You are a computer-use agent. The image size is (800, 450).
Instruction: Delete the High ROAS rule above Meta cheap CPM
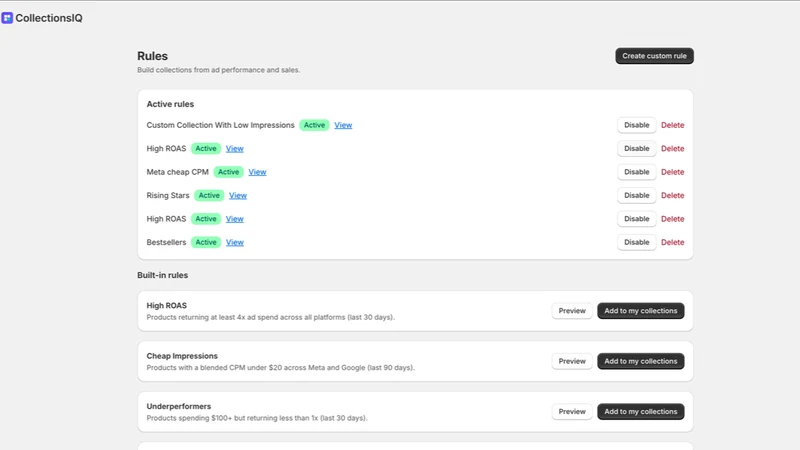672,148
